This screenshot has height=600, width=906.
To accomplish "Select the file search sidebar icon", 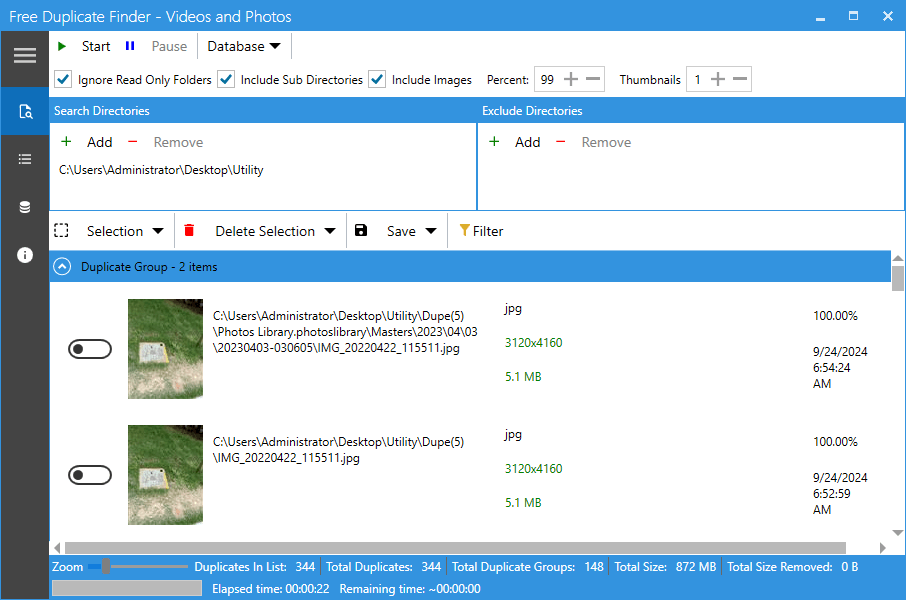I will pos(25,111).
